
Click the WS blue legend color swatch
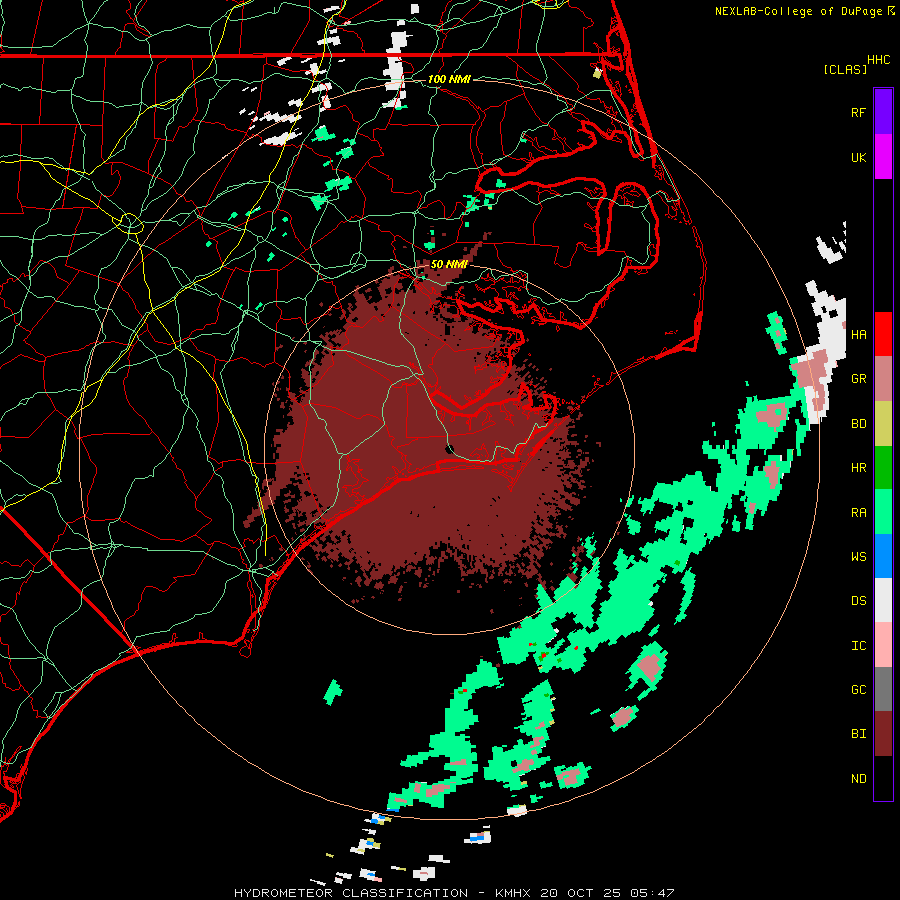(x=883, y=556)
